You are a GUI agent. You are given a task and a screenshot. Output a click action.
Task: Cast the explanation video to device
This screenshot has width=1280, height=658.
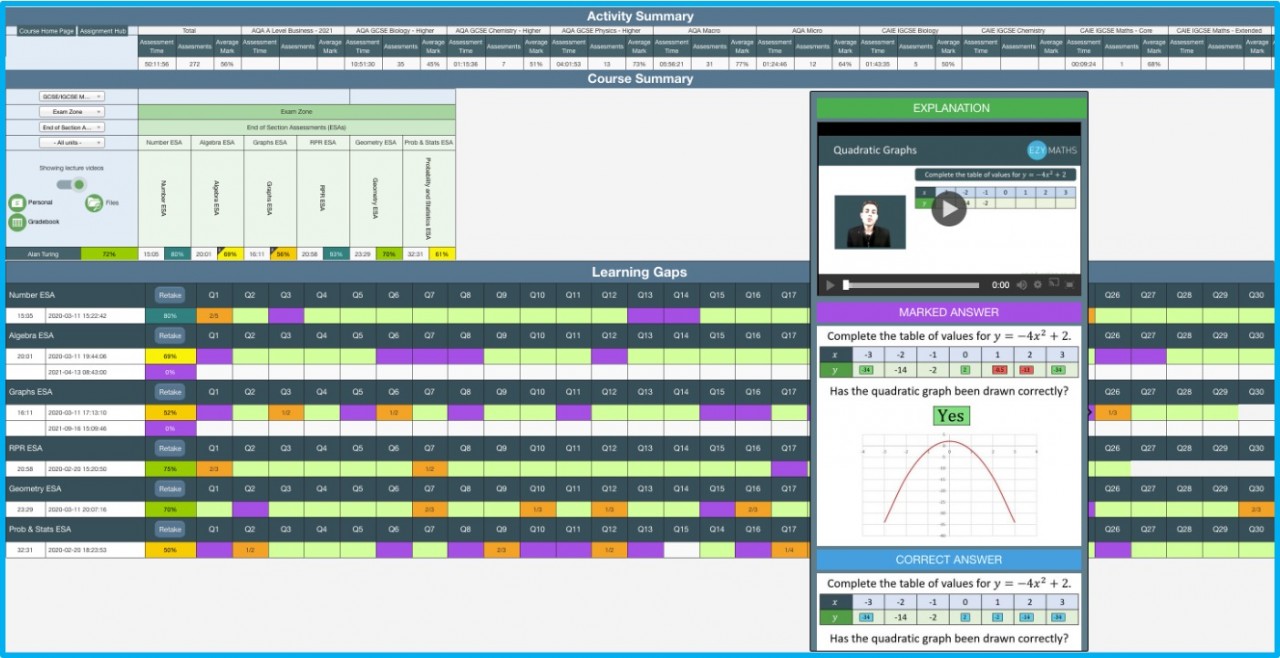(1053, 285)
